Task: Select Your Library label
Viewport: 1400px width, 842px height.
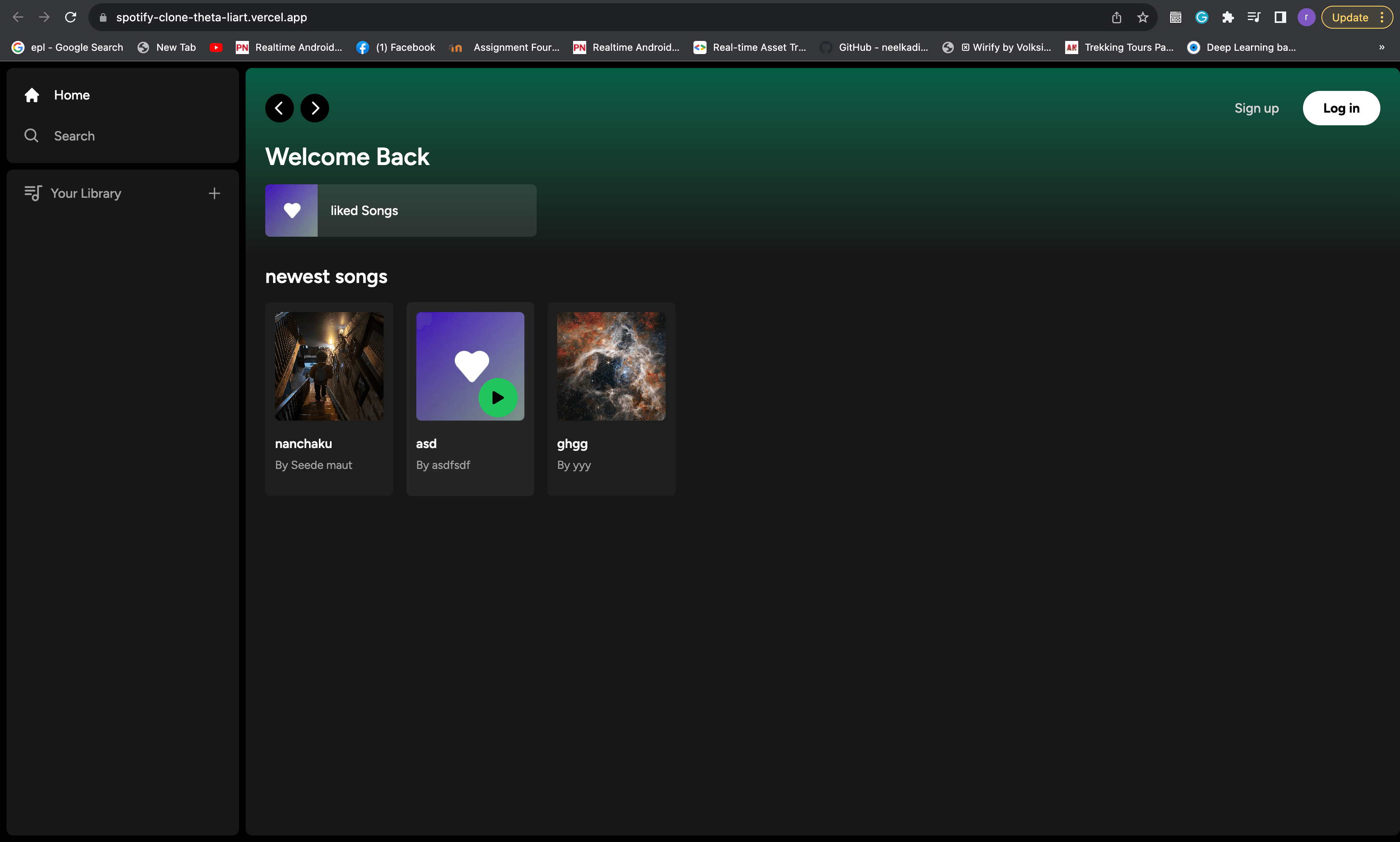Action: (x=86, y=193)
